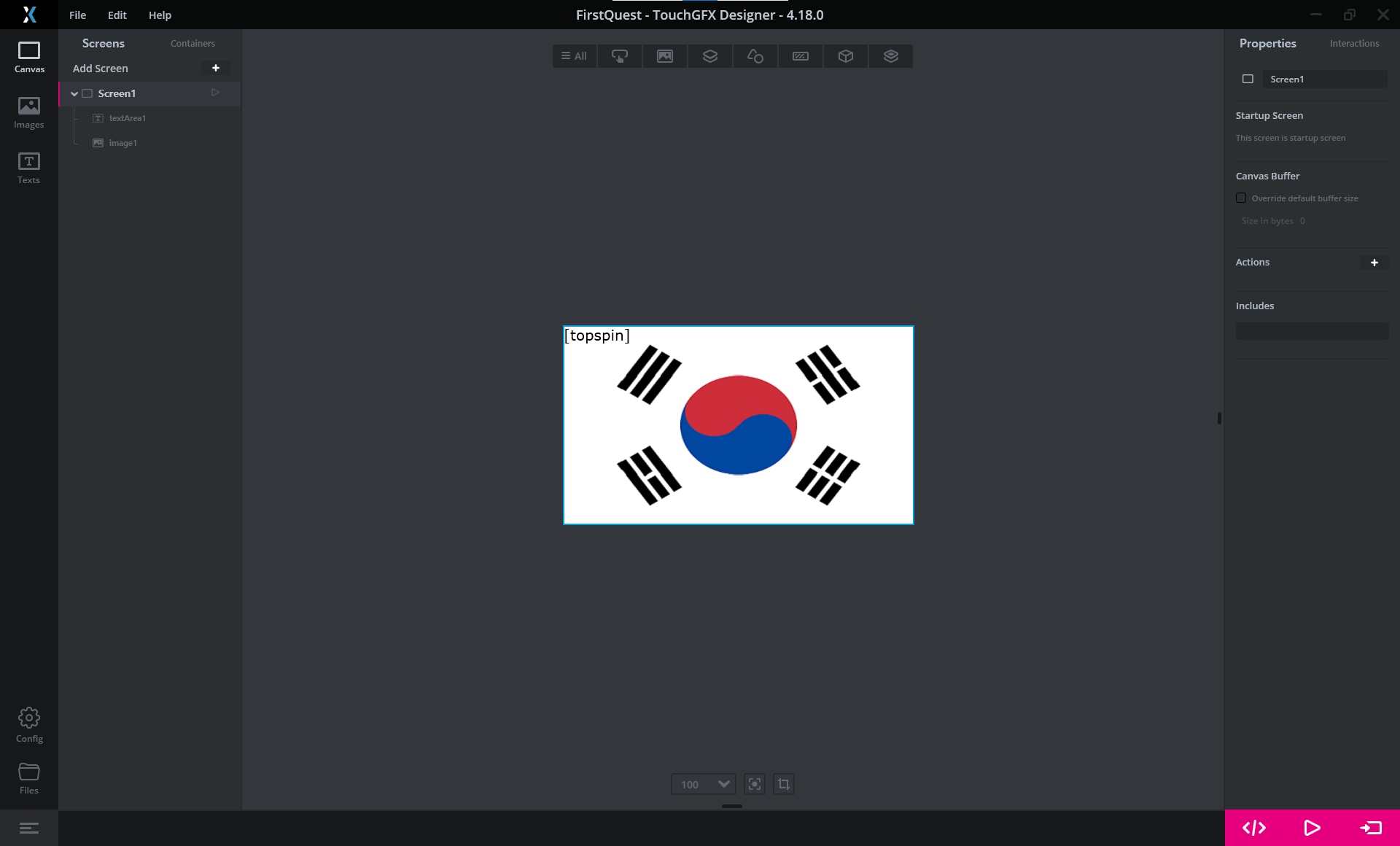The height and width of the screenshot is (846, 1400).
Task: Select image1 in the screen tree
Action: click(x=123, y=143)
